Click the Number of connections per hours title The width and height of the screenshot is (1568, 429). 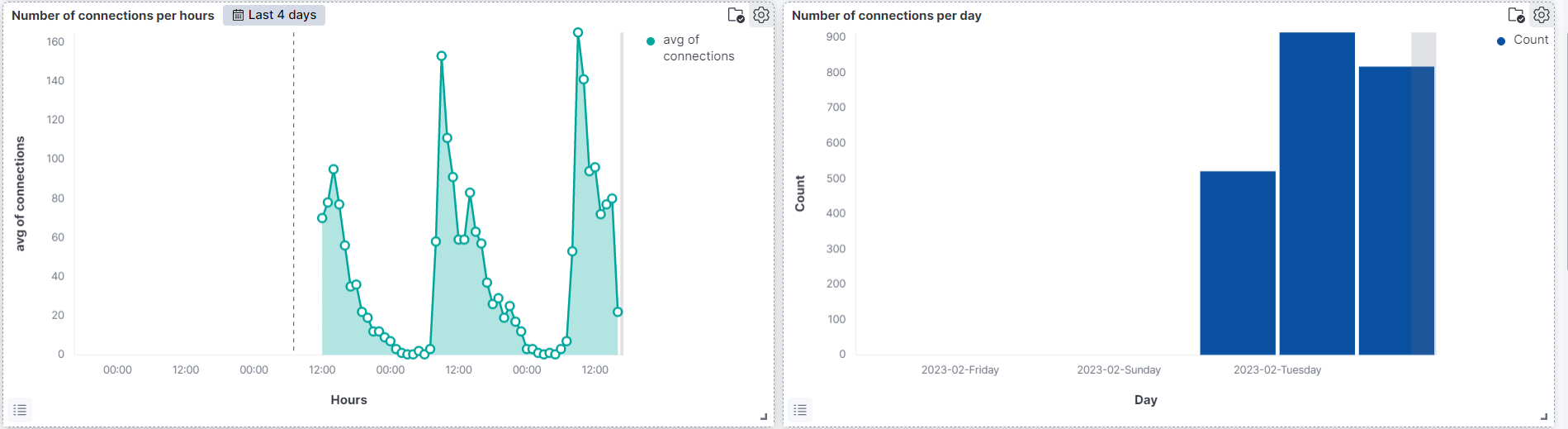pyautogui.click(x=113, y=16)
